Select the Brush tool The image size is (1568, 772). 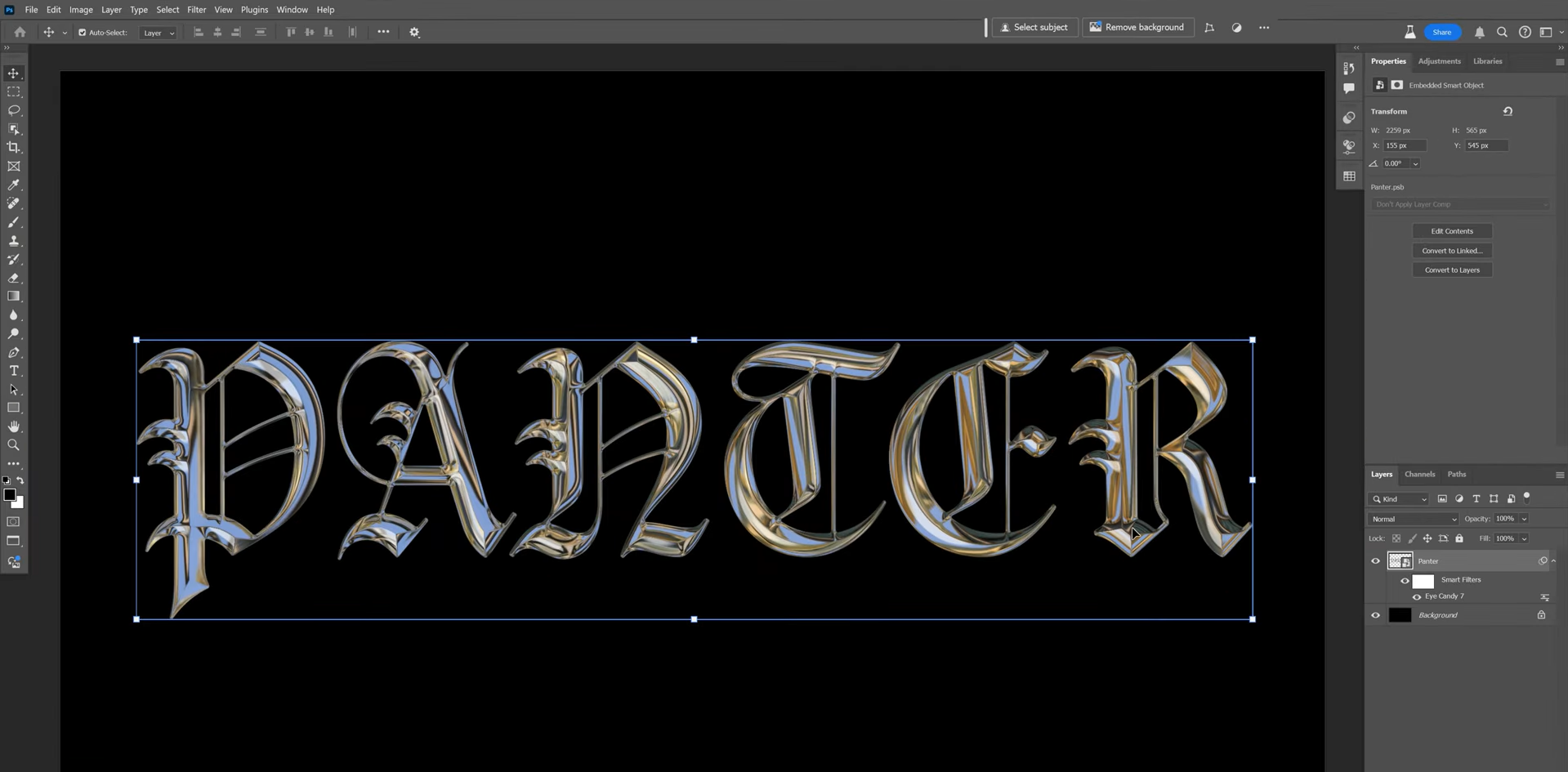tap(14, 222)
